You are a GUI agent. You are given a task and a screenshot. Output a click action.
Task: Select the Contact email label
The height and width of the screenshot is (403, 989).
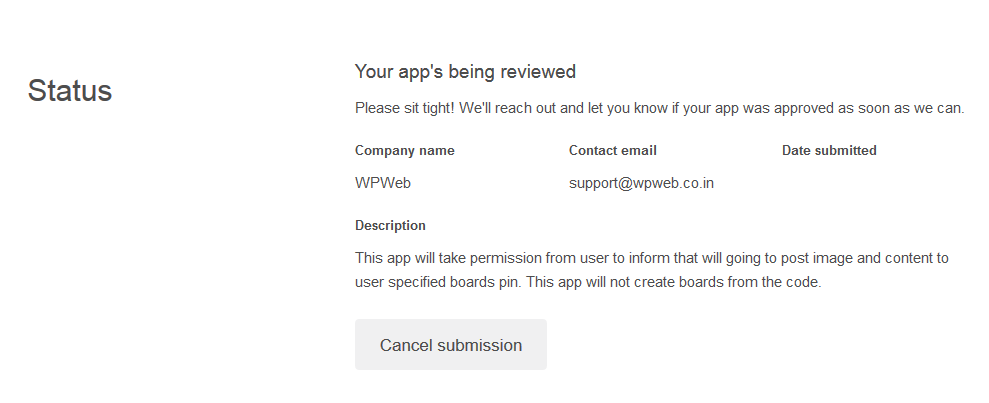coord(612,151)
